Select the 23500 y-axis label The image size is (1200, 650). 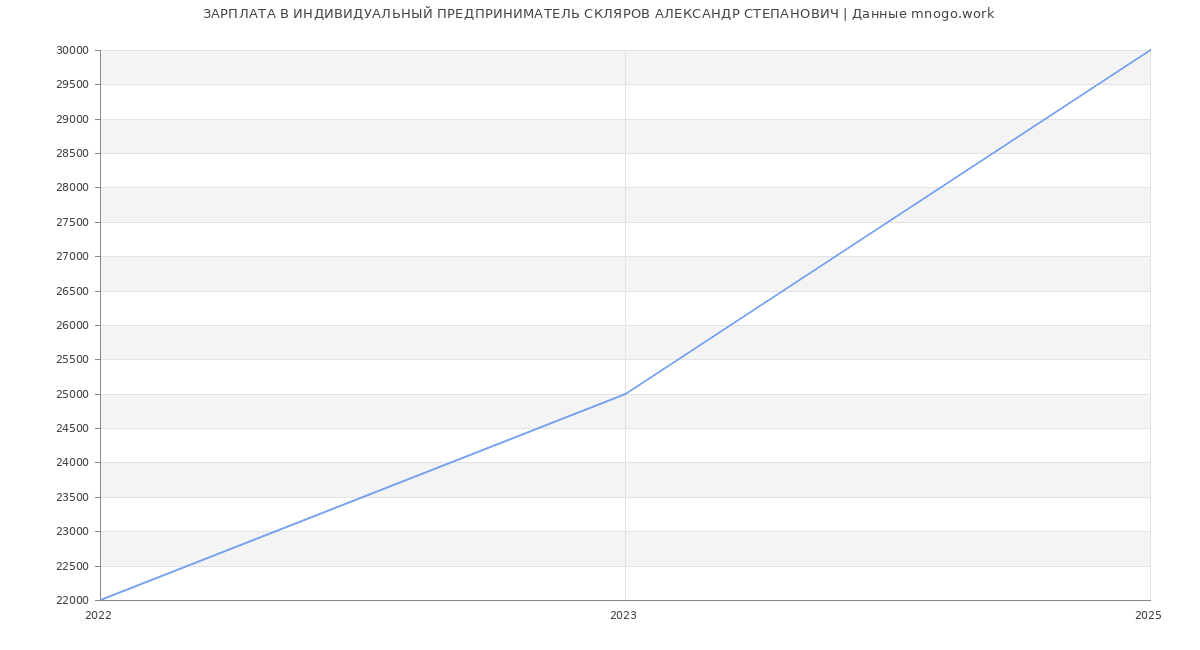72,497
